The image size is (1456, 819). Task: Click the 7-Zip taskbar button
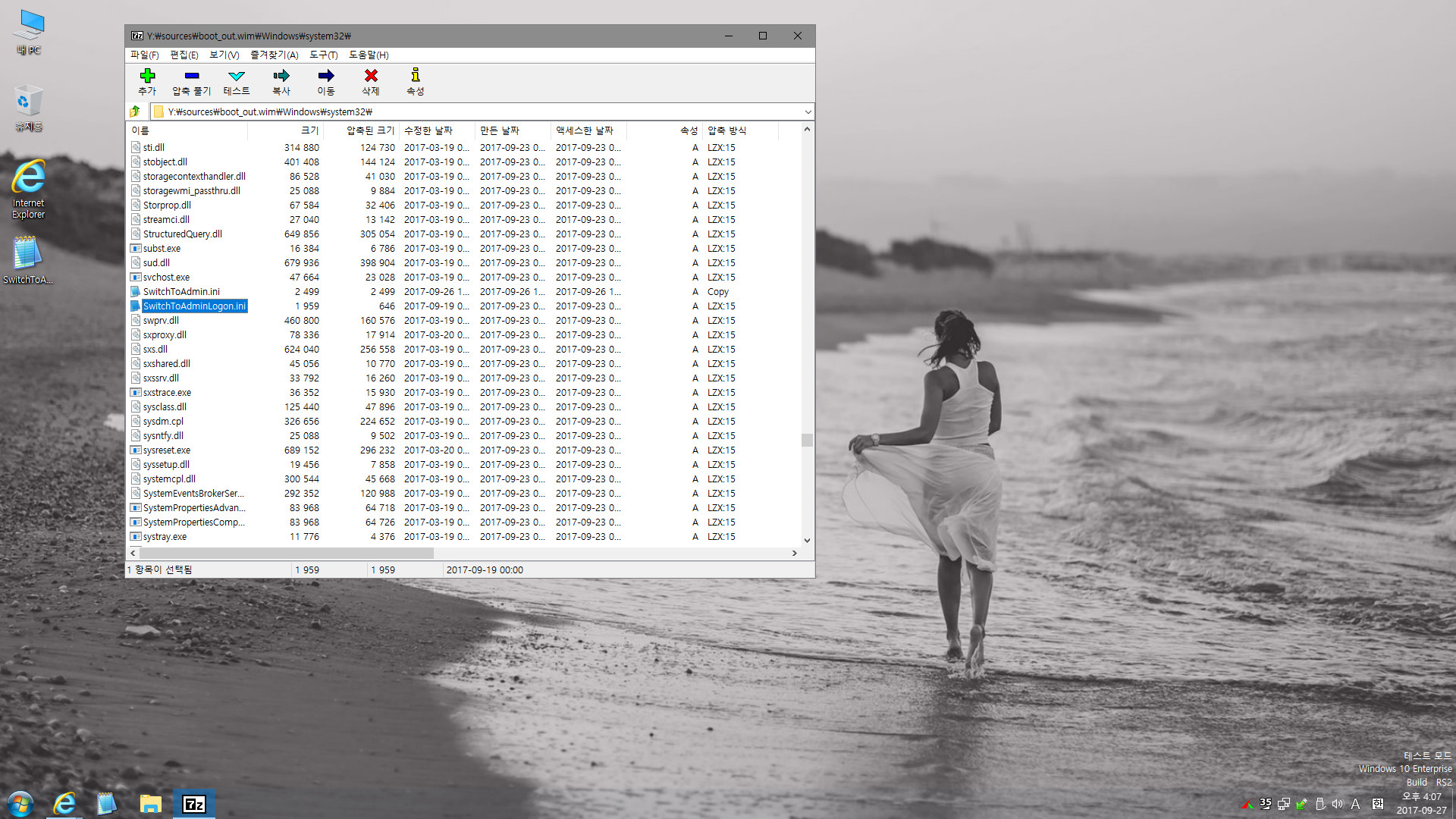point(194,804)
